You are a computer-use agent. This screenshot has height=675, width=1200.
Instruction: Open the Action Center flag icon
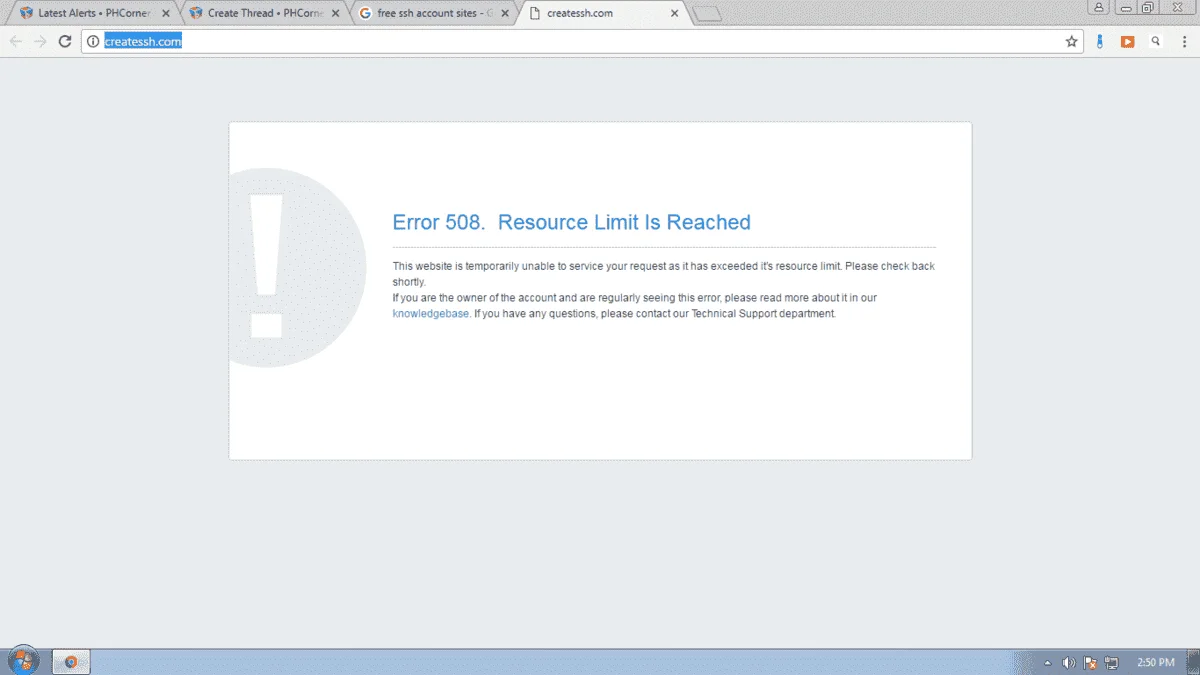(1090, 662)
